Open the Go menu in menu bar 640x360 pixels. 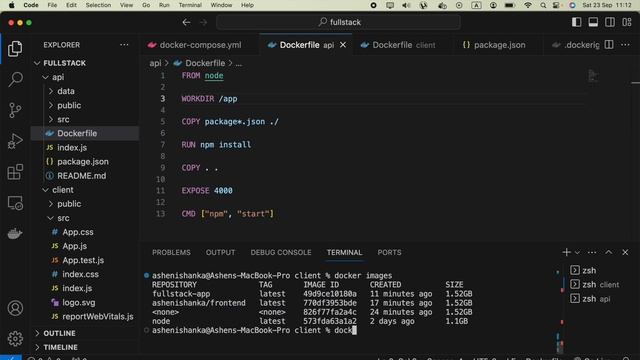tap(146, 5)
